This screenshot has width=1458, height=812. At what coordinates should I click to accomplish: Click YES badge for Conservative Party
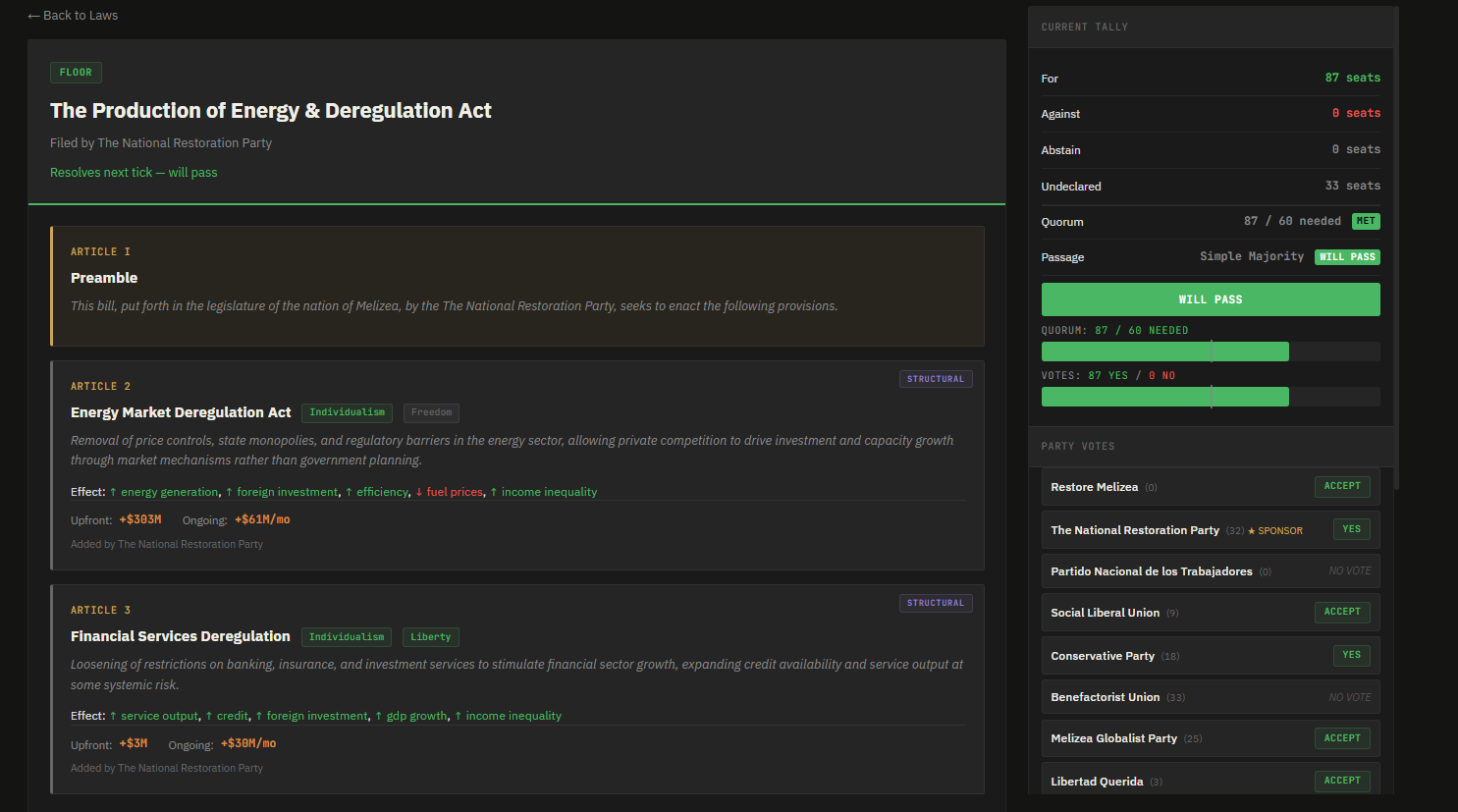[1351, 655]
